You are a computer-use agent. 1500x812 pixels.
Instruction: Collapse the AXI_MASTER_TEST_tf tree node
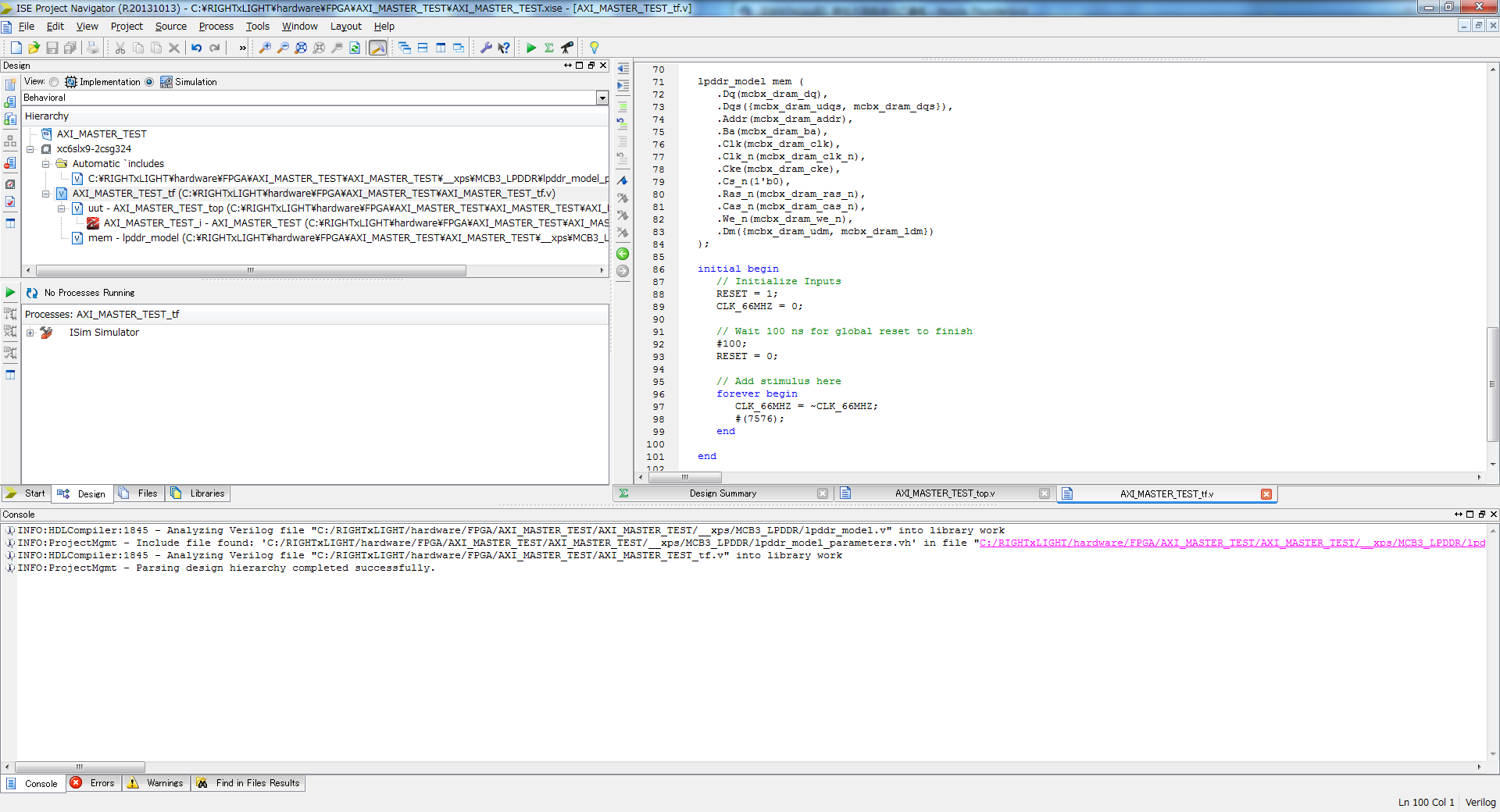pyautogui.click(x=46, y=194)
